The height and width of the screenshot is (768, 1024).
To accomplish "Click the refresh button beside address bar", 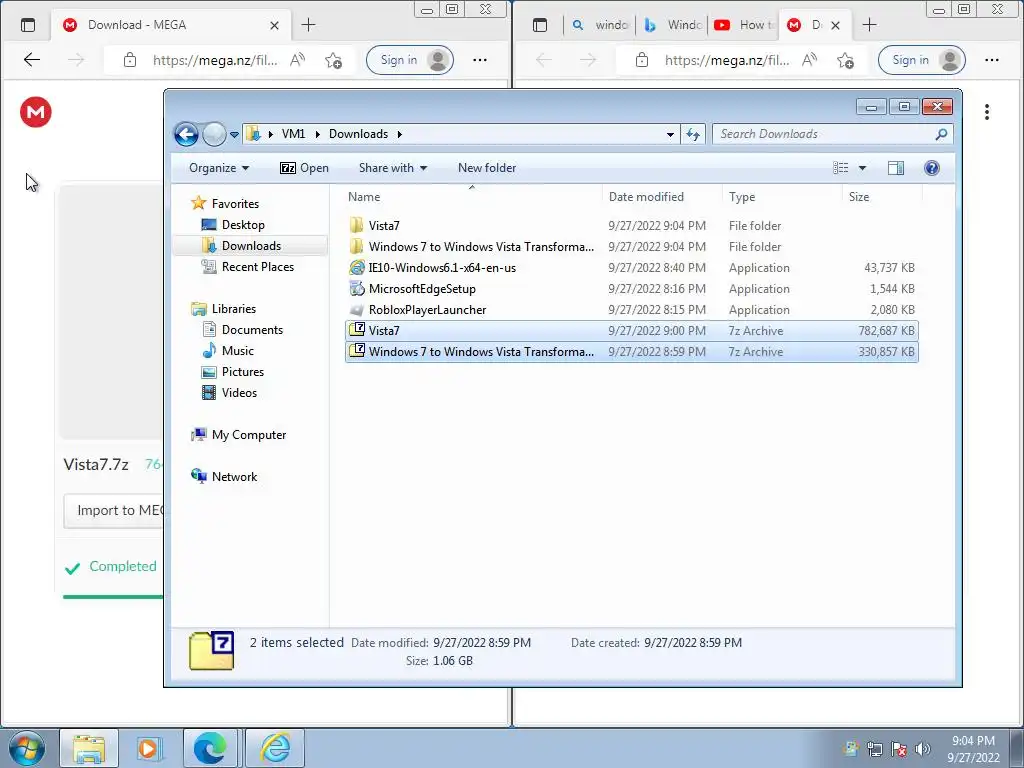I will pos(693,135).
